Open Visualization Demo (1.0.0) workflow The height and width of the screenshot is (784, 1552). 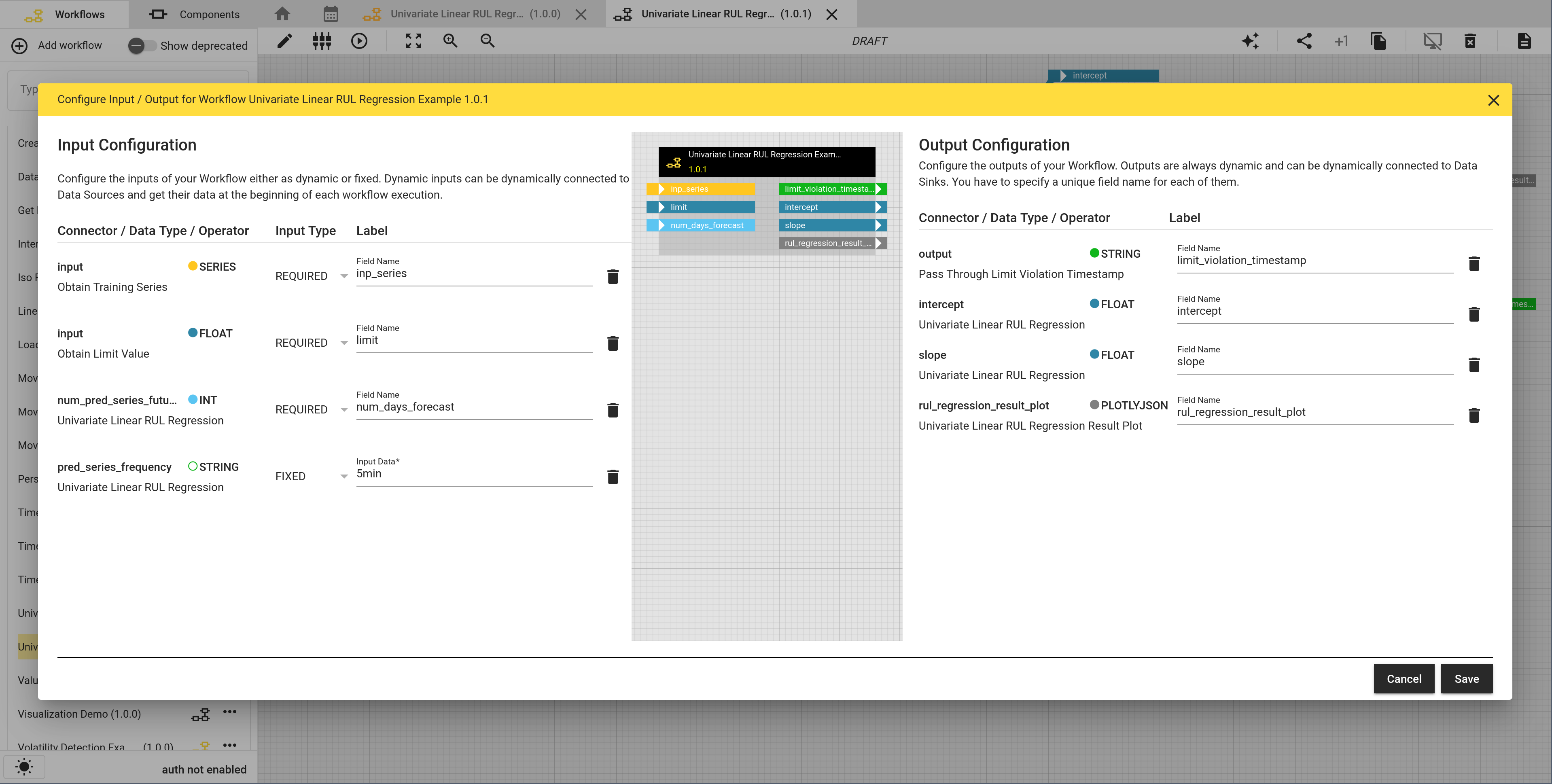pos(80,714)
